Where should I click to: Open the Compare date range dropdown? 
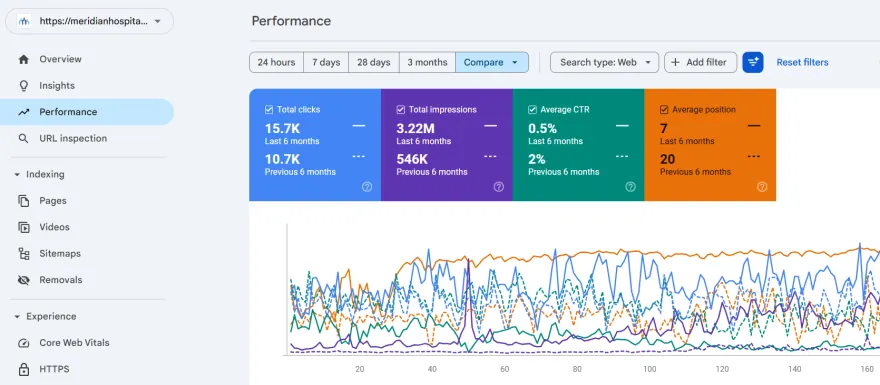point(492,62)
